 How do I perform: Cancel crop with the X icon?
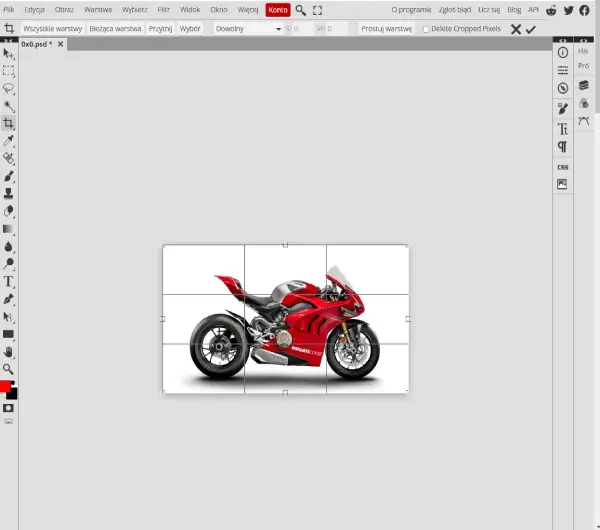516,29
